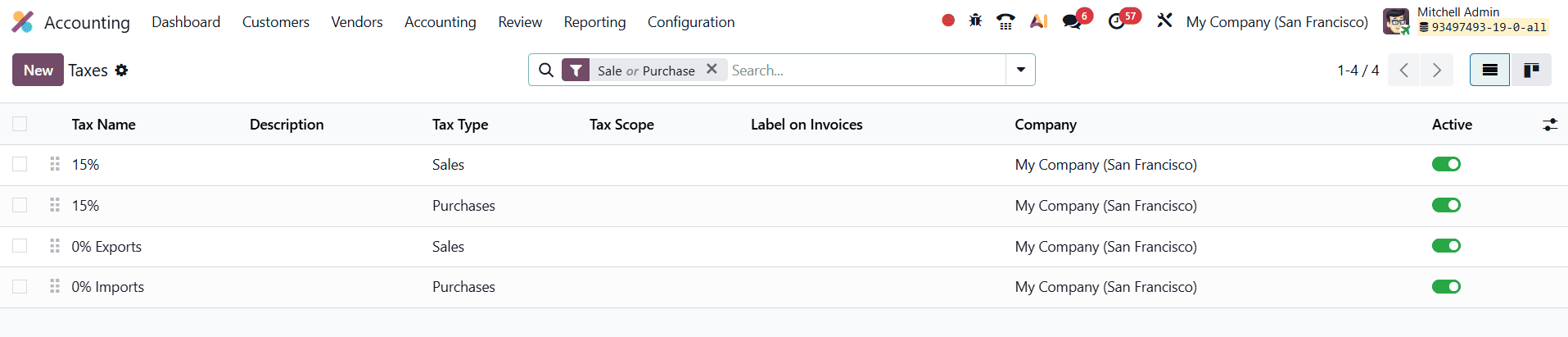Open the Configuration menu
1568x337 pixels.
click(691, 22)
